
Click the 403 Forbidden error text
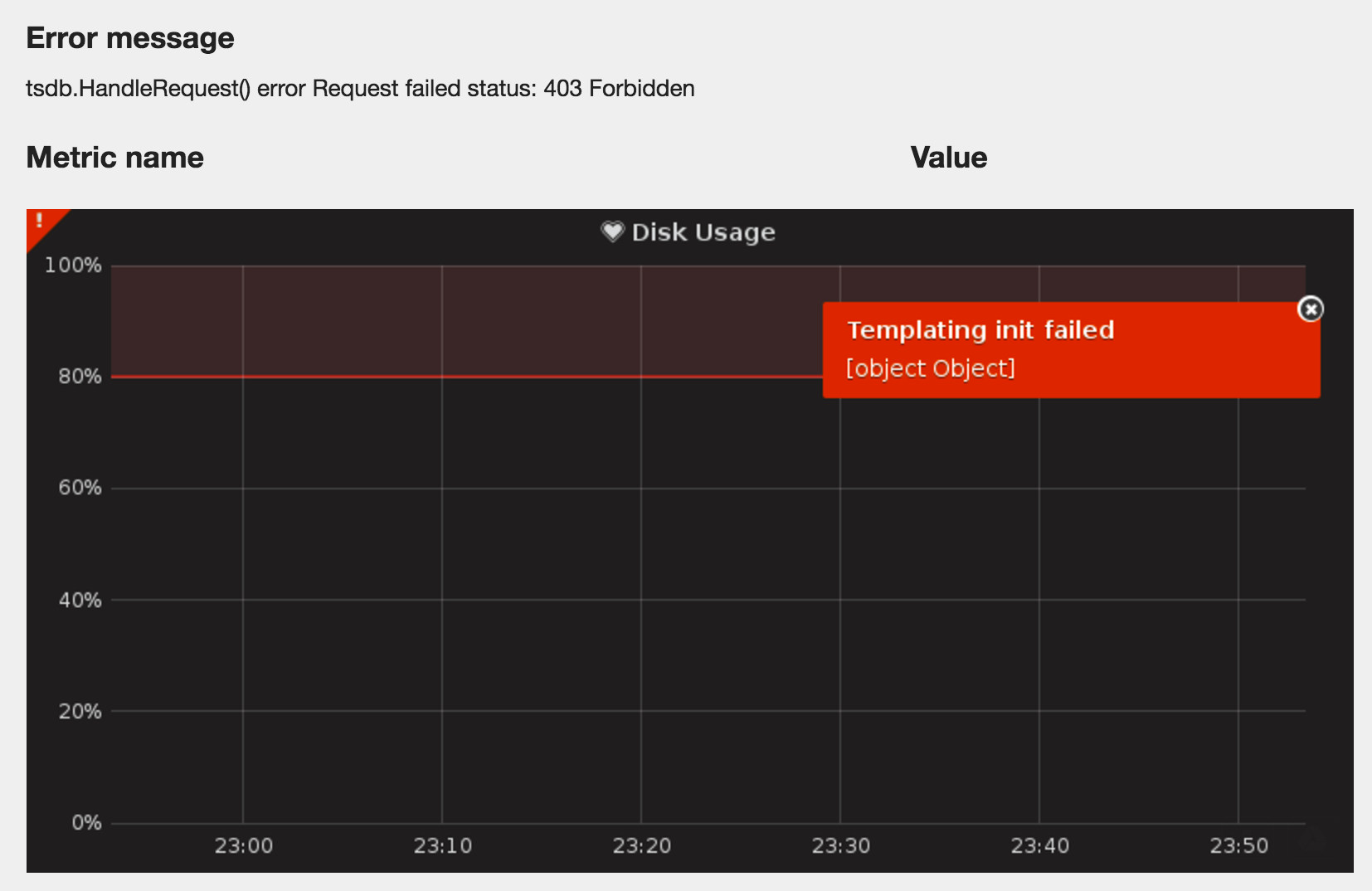pyautogui.click(x=619, y=89)
